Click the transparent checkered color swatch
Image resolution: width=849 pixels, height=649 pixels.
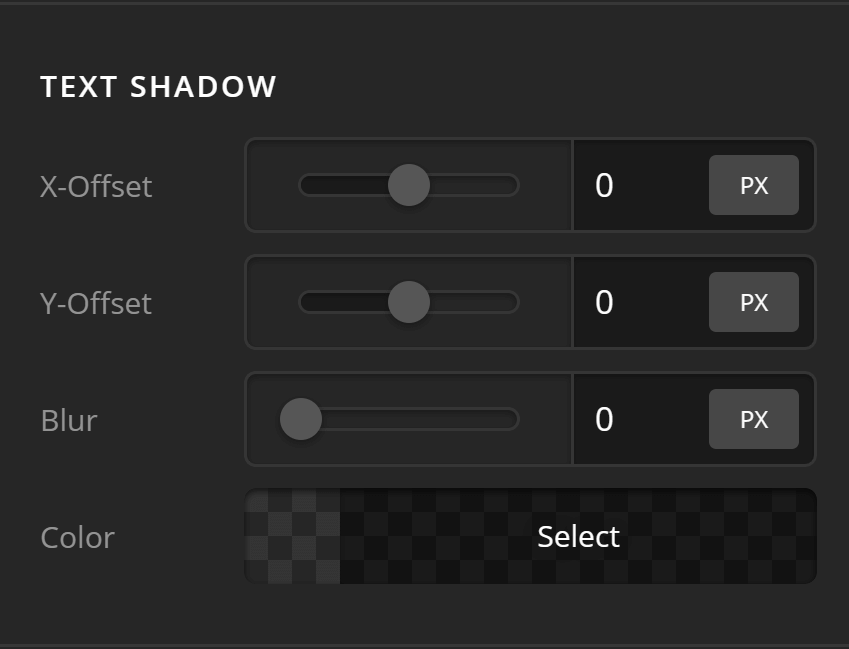click(x=293, y=536)
